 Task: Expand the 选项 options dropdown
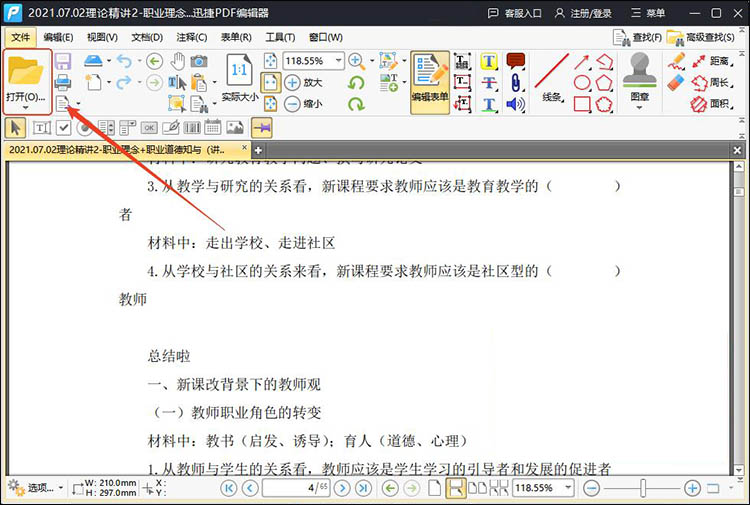61,488
